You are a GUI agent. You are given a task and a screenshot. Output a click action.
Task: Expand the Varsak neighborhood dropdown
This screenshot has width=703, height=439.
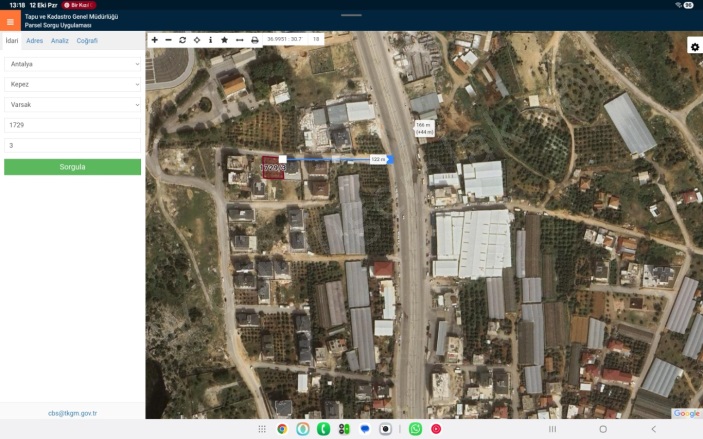[x=72, y=104]
